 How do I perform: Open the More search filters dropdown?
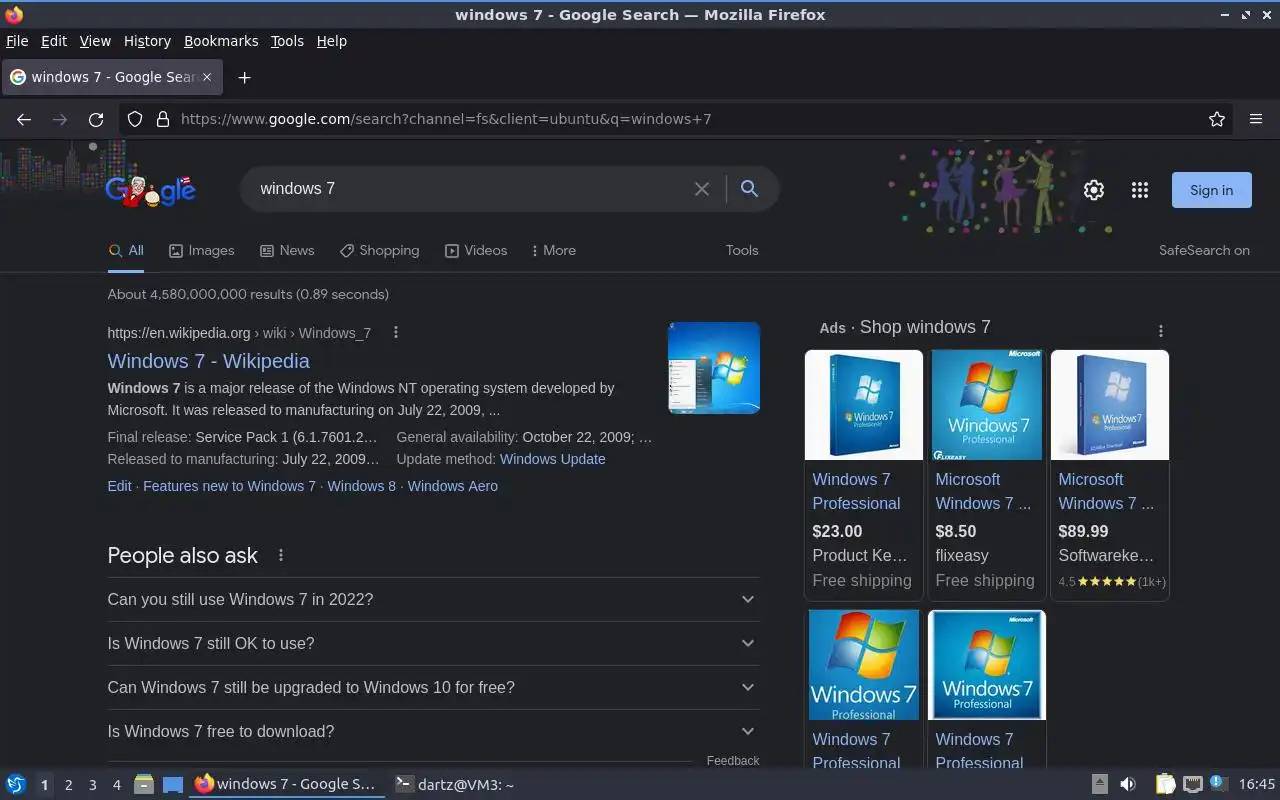[x=553, y=251]
